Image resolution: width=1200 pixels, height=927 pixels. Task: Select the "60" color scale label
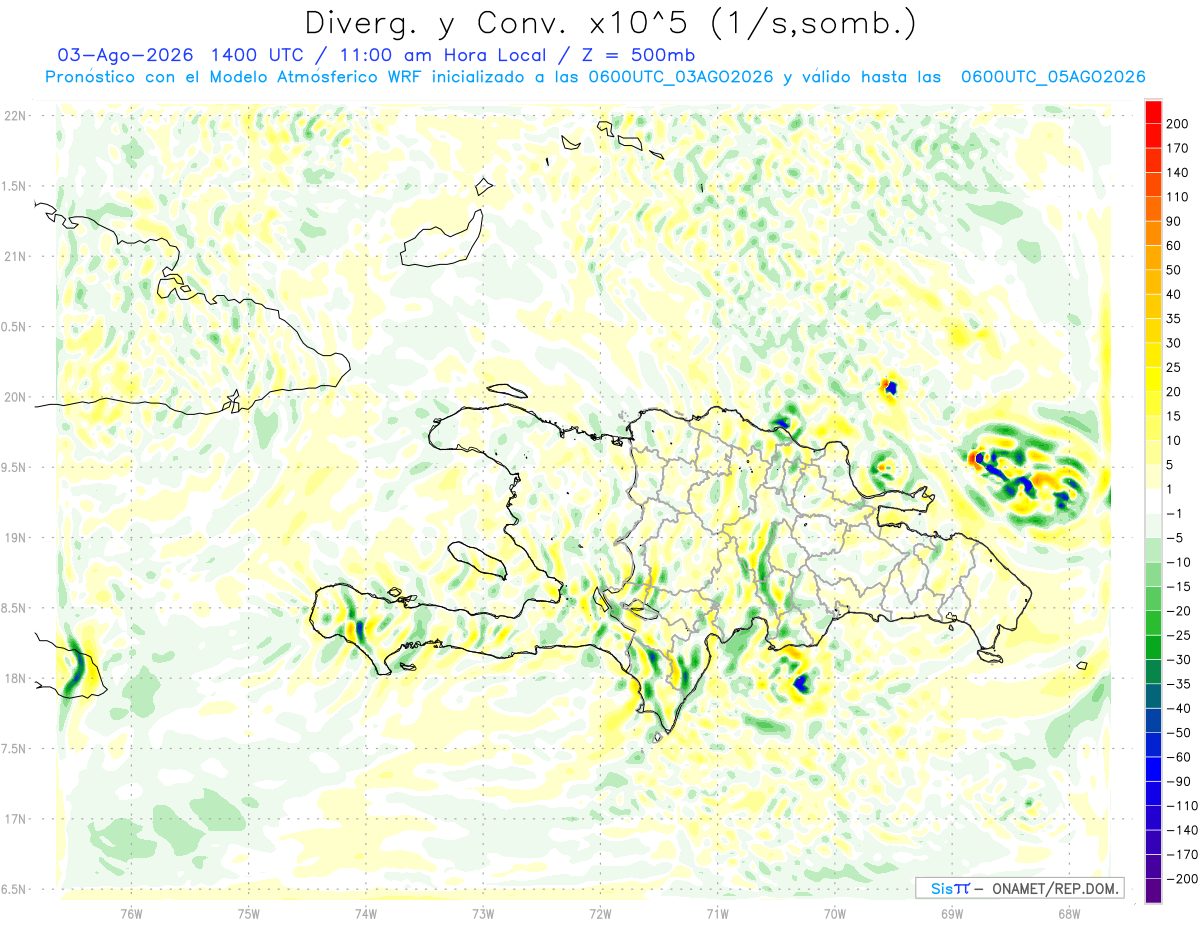(1174, 246)
